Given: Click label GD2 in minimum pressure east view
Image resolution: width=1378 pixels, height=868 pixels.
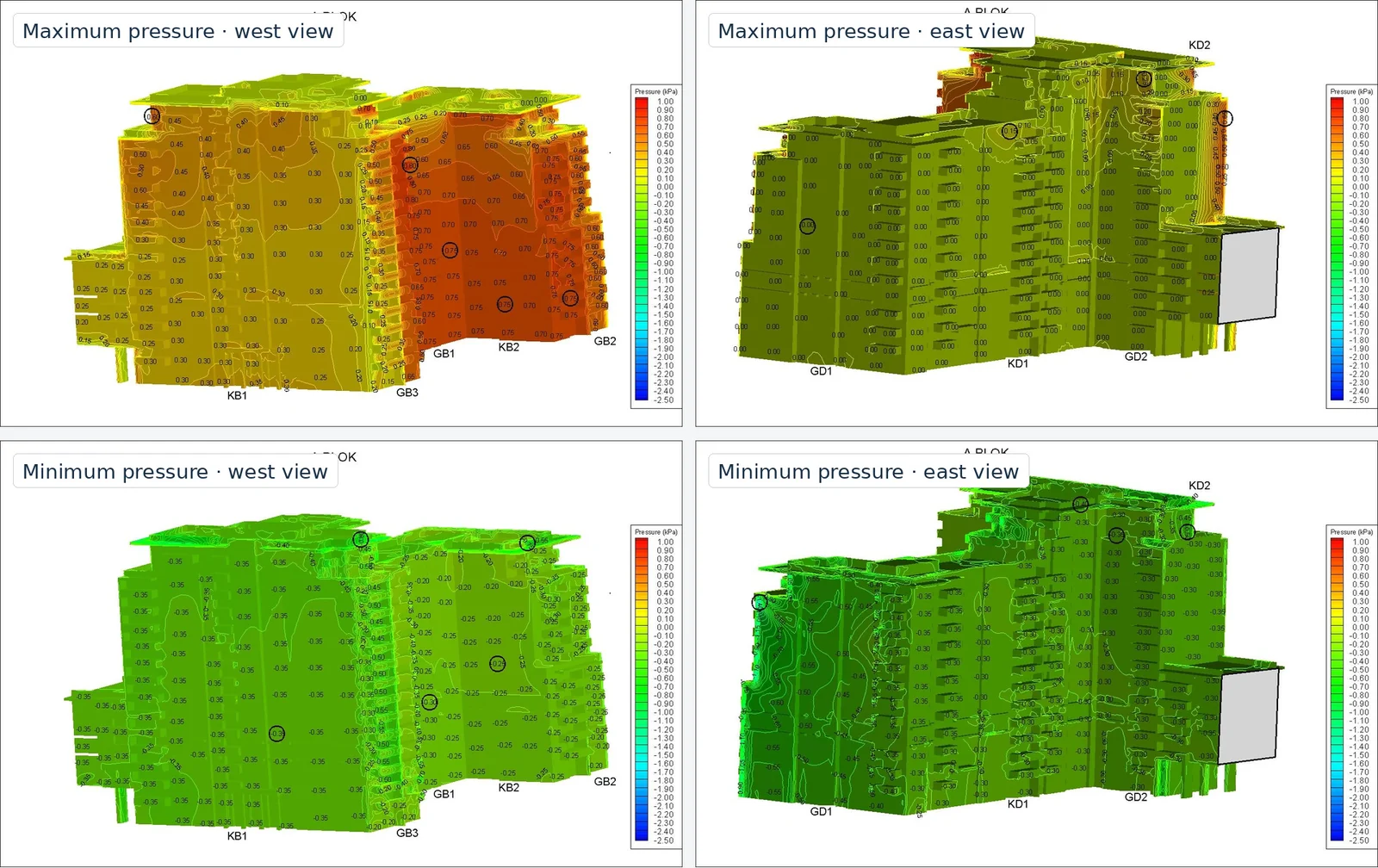Looking at the screenshot, I should (x=1136, y=797).
